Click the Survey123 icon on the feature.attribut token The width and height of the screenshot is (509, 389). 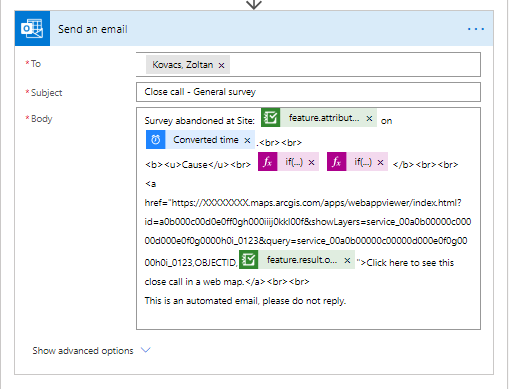click(270, 118)
